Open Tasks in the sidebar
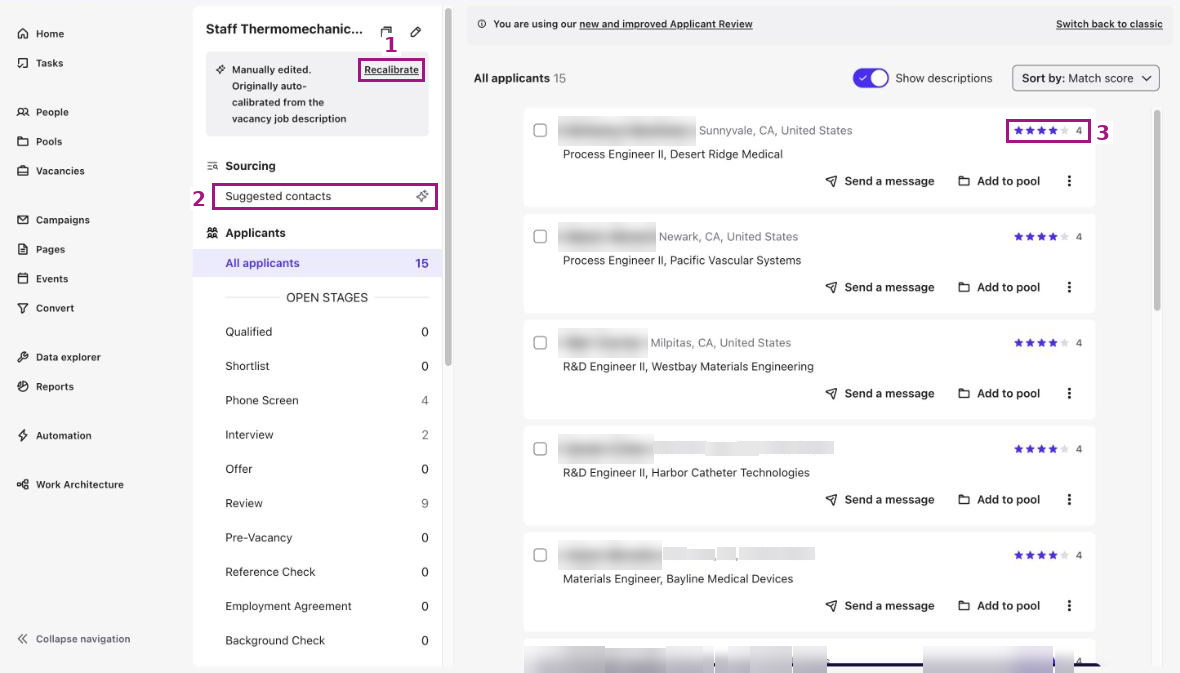1180x673 pixels. click(40, 63)
